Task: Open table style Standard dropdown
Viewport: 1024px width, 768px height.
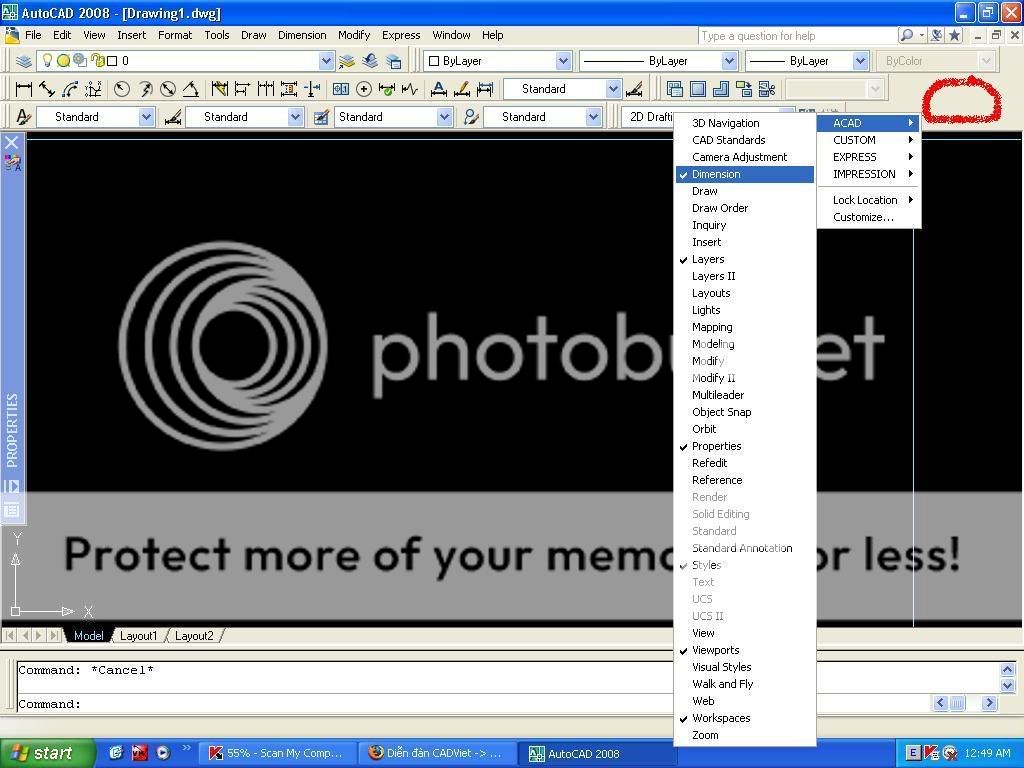Action: (x=444, y=117)
